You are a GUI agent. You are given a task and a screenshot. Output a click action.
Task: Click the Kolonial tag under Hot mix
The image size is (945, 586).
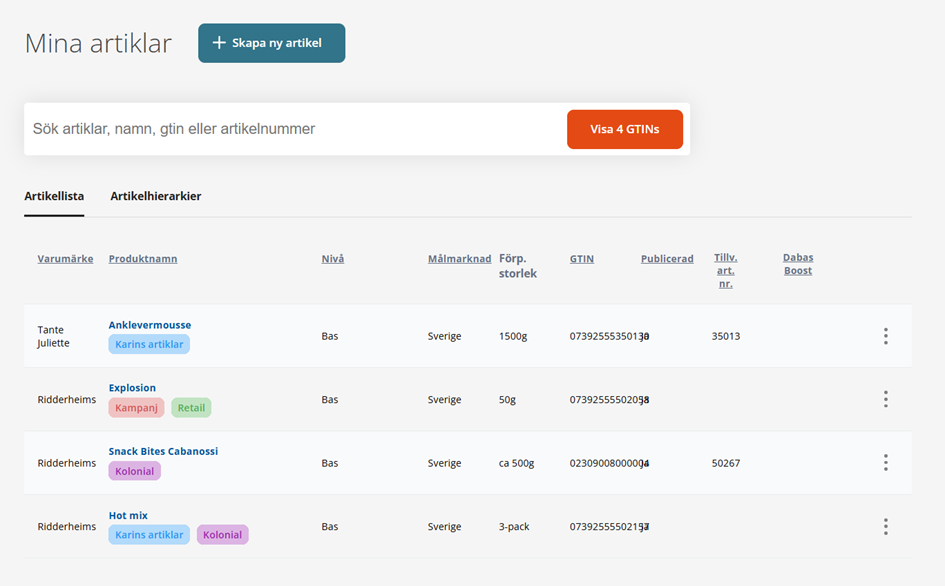point(222,535)
